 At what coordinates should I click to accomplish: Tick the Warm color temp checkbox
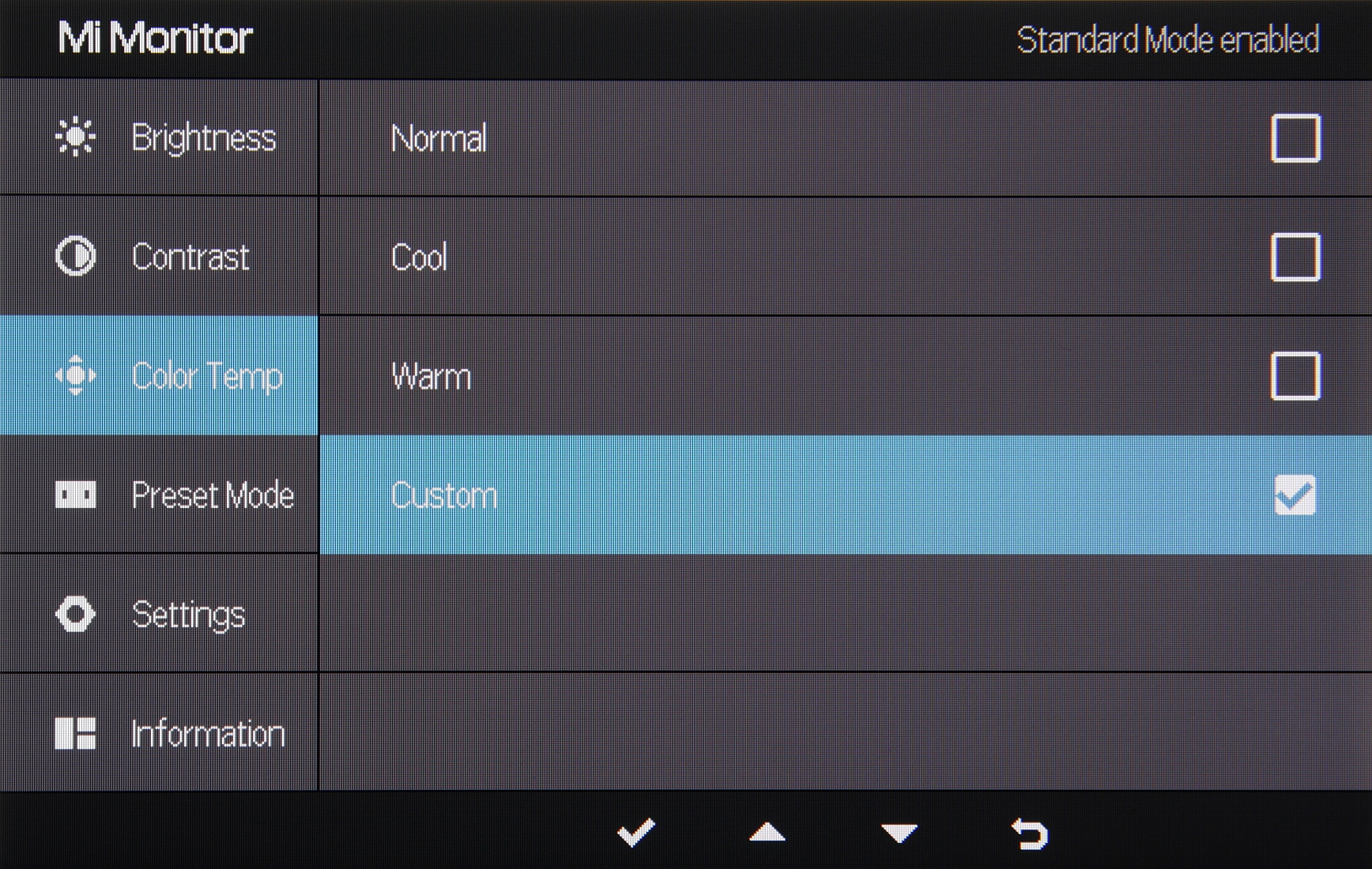tap(1295, 376)
